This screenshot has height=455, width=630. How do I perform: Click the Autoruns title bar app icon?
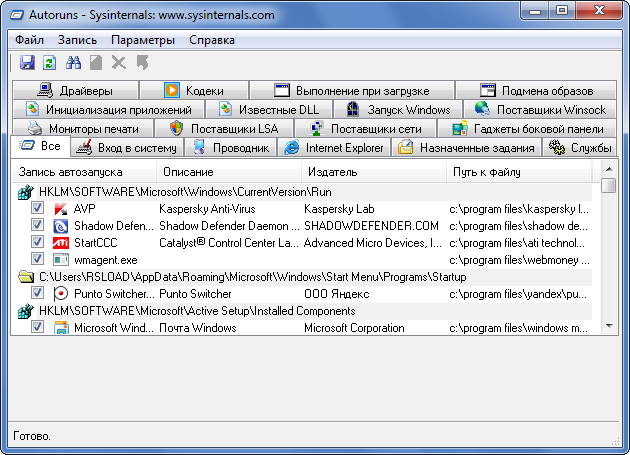(x=17, y=15)
